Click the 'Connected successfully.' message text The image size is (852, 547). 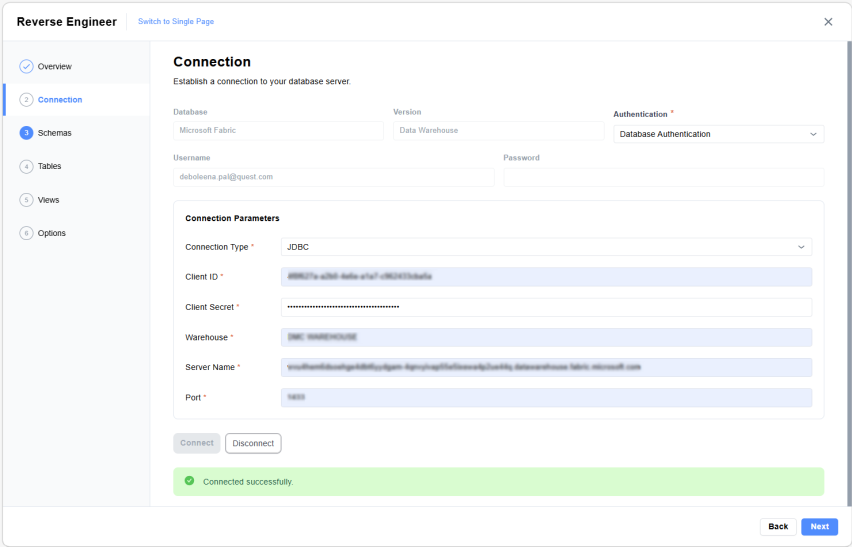248,482
